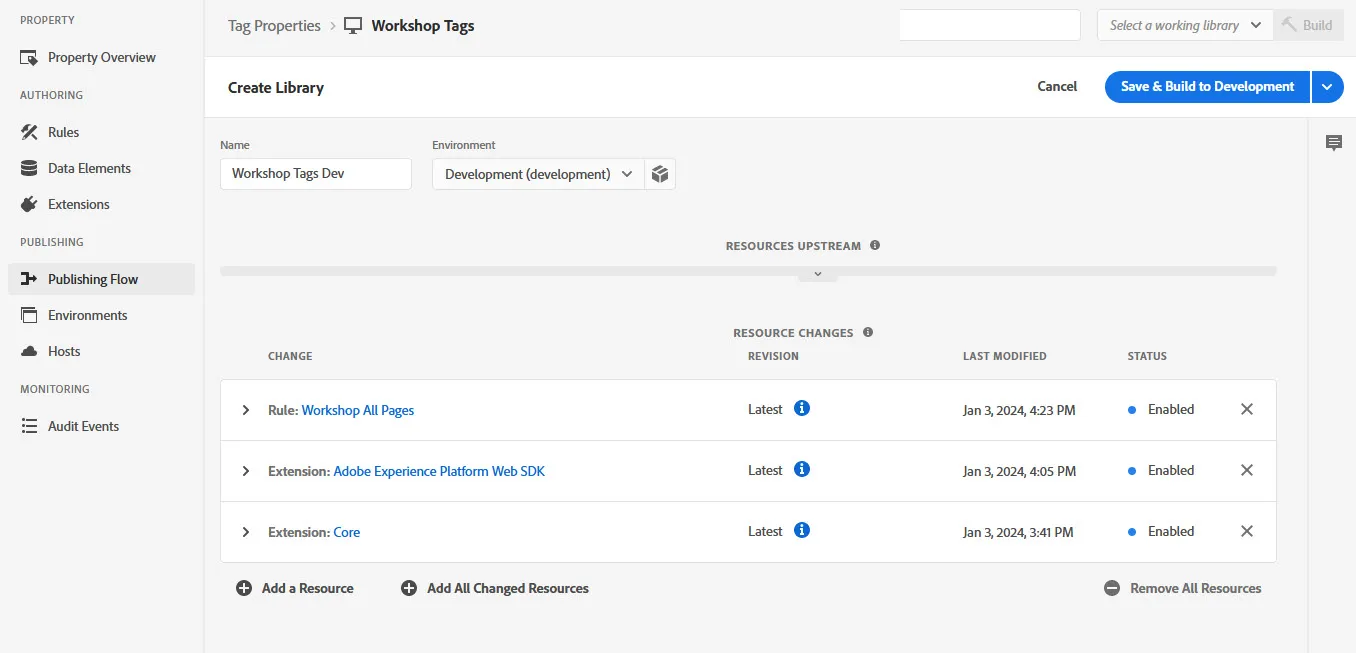Screen dimensions: 1356x653
Task: Click info icon next to Resources Upstream
Action: (x=875, y=245)
